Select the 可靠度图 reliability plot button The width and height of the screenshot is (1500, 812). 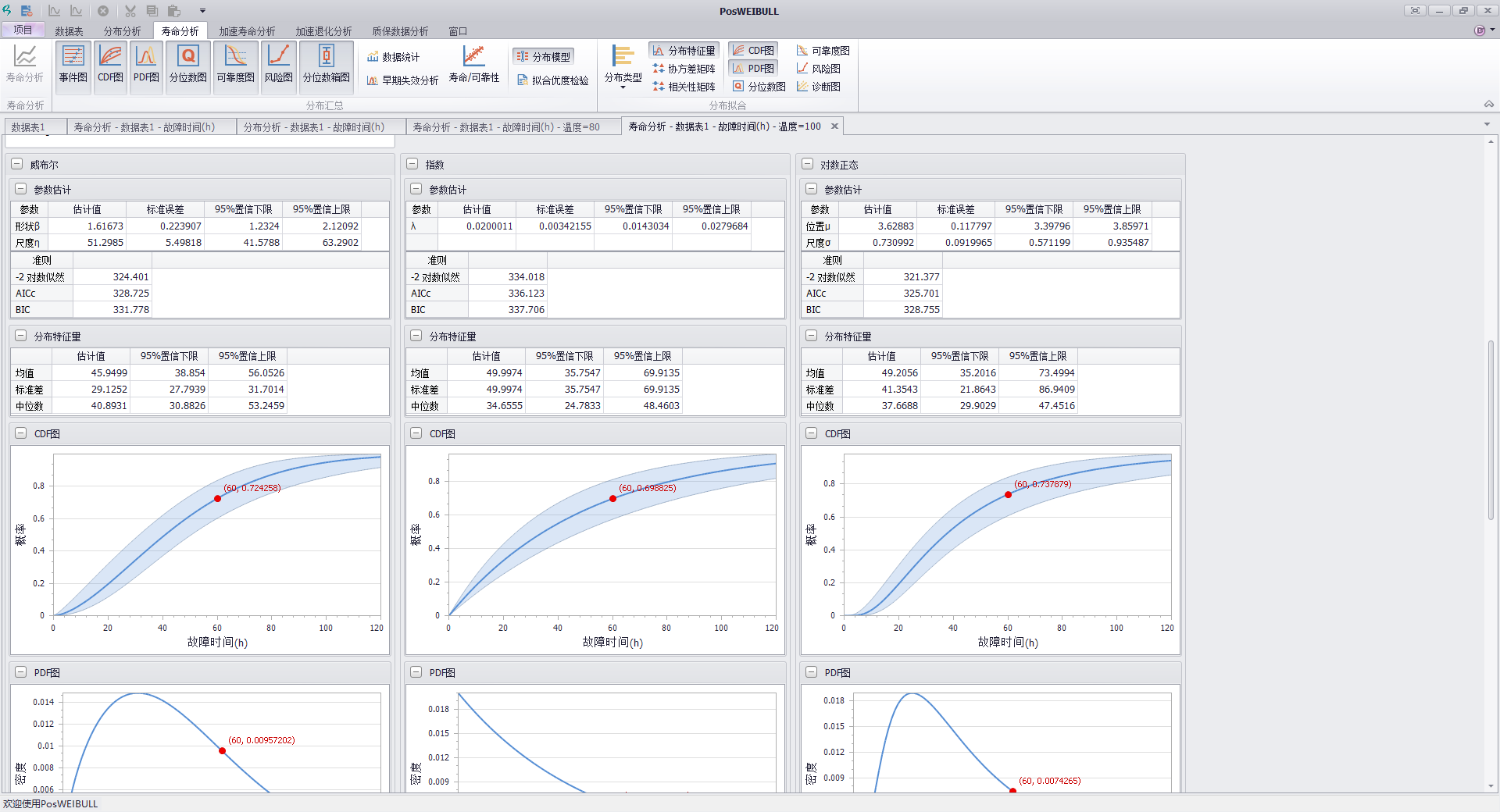click(x=235, y=67)
